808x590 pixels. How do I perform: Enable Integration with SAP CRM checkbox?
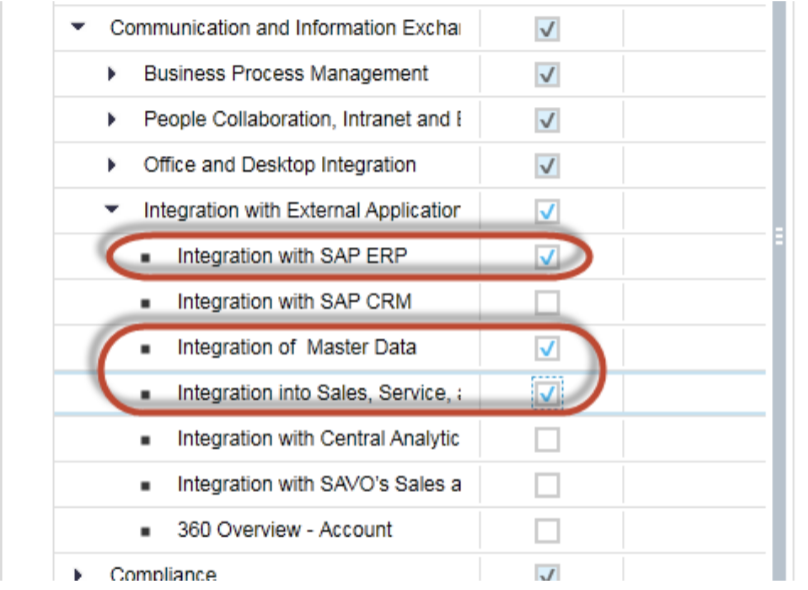(547, 302)
